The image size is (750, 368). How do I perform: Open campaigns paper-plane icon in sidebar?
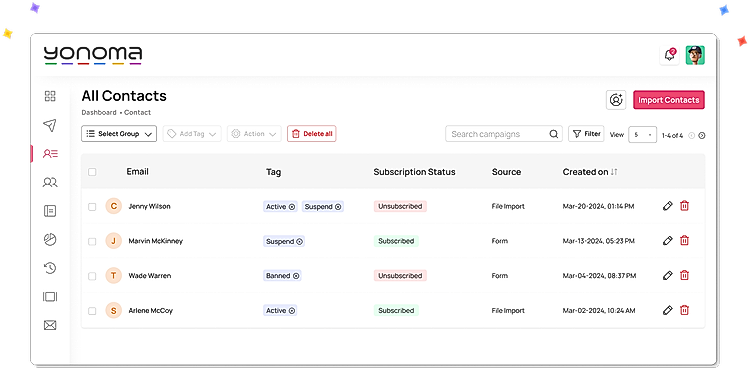coord(50,125)
